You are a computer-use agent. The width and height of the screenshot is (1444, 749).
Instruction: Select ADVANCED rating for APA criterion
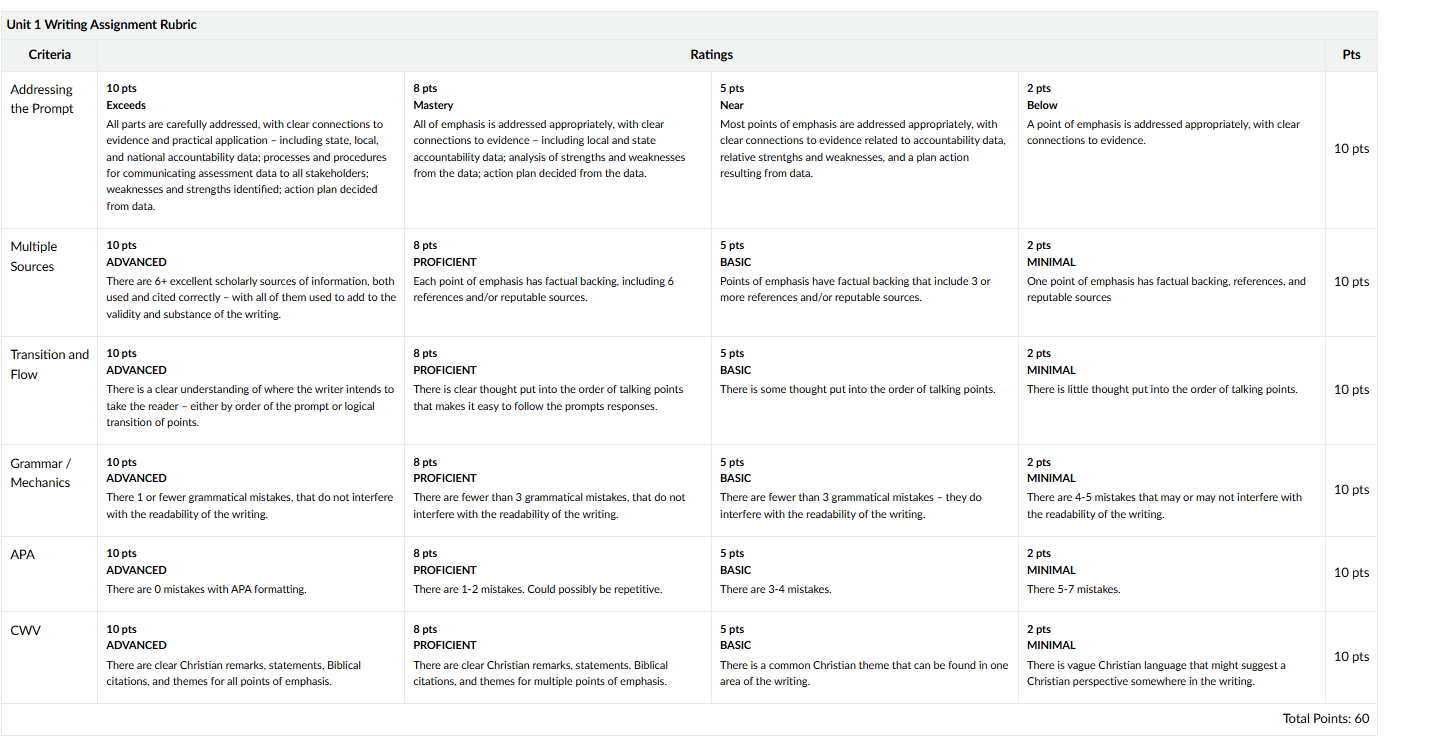tap(251, 574)
